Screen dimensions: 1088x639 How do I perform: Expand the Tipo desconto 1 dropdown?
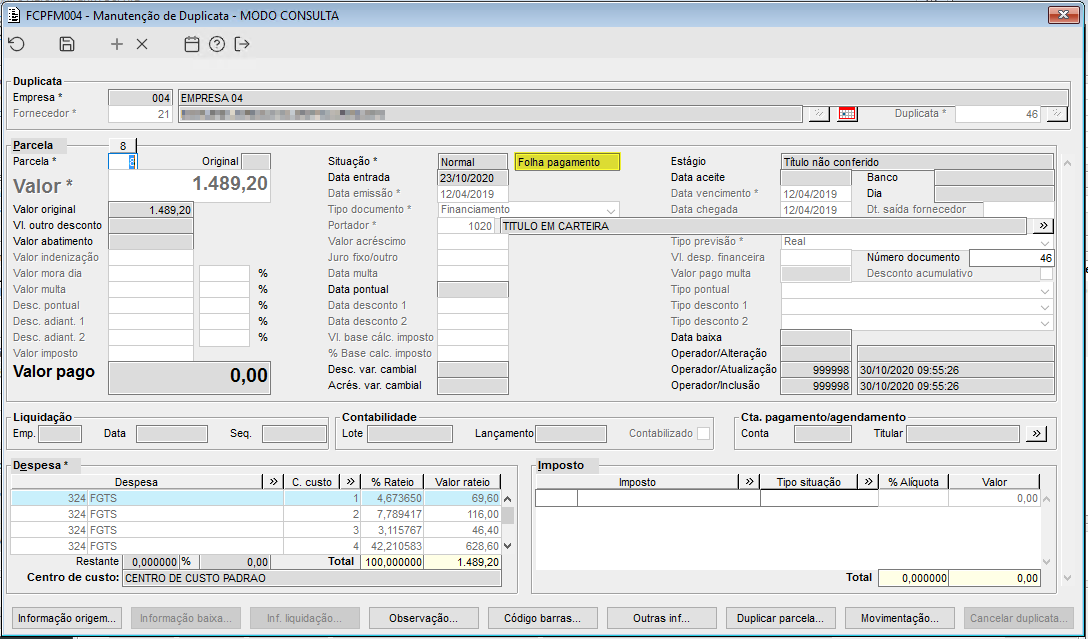(1045, 306)
